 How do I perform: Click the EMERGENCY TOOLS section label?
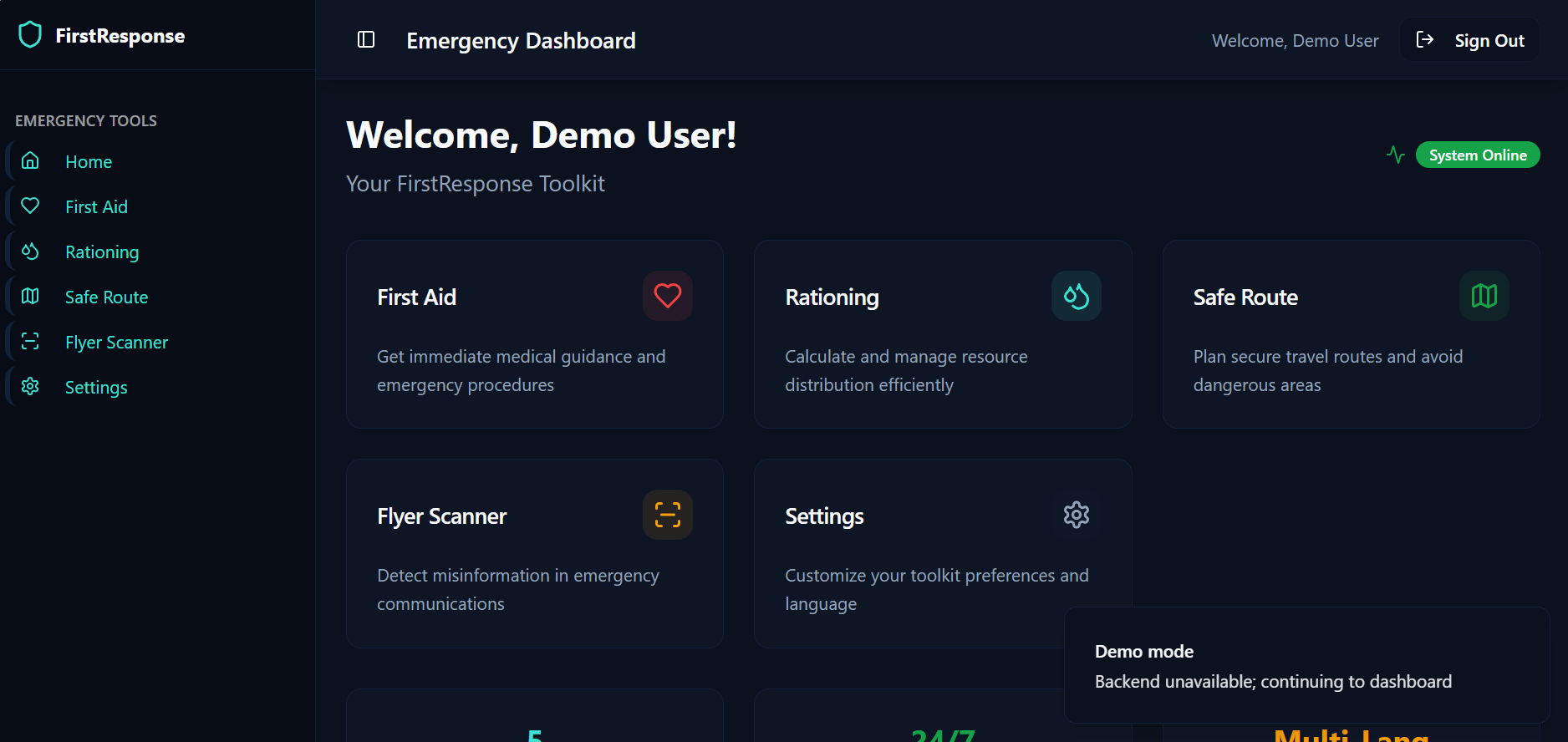[x=86, y=120]
